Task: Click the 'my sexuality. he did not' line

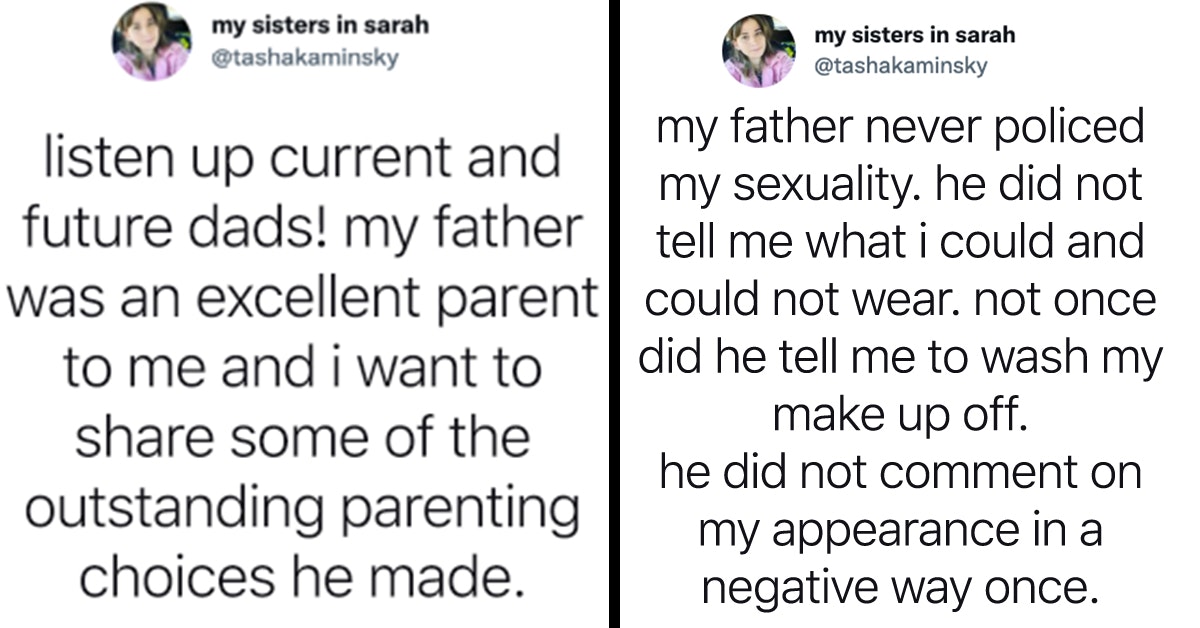Action: (x=899, y=186)
